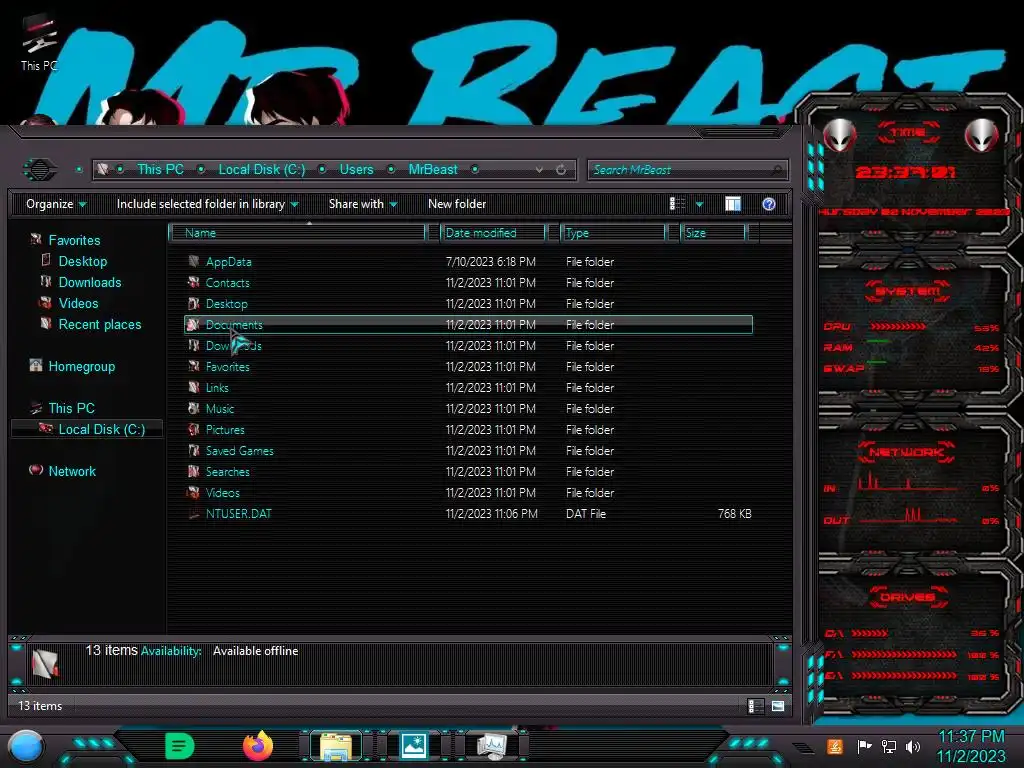Screen dimensions: 1024x768
Task: Click the network tray icon
Action: (889, 746)
